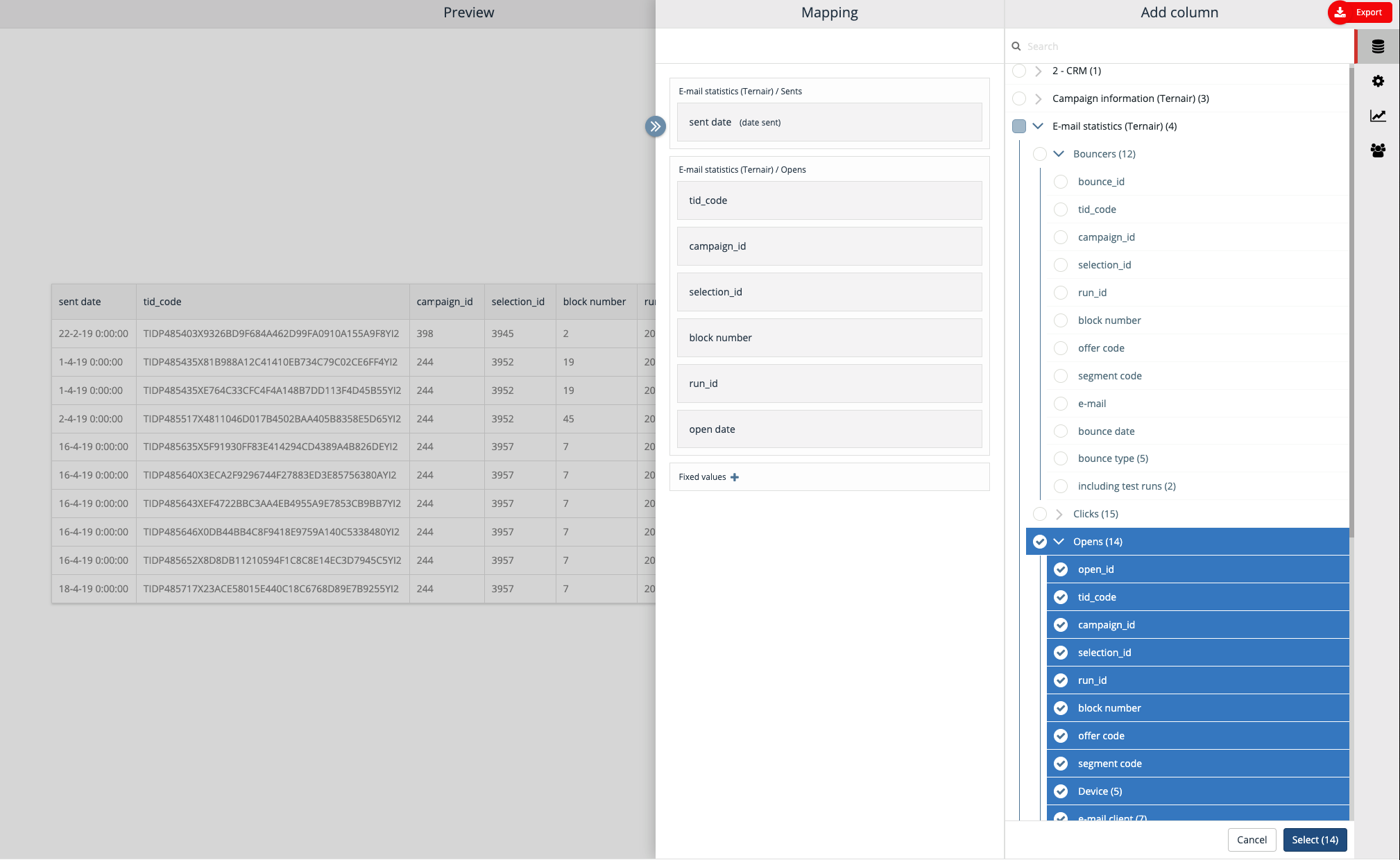Screen dimensions: 1400x860
Task: Click the double-chevron collapse arrow beside Mapping
Action: pos(656,126)
